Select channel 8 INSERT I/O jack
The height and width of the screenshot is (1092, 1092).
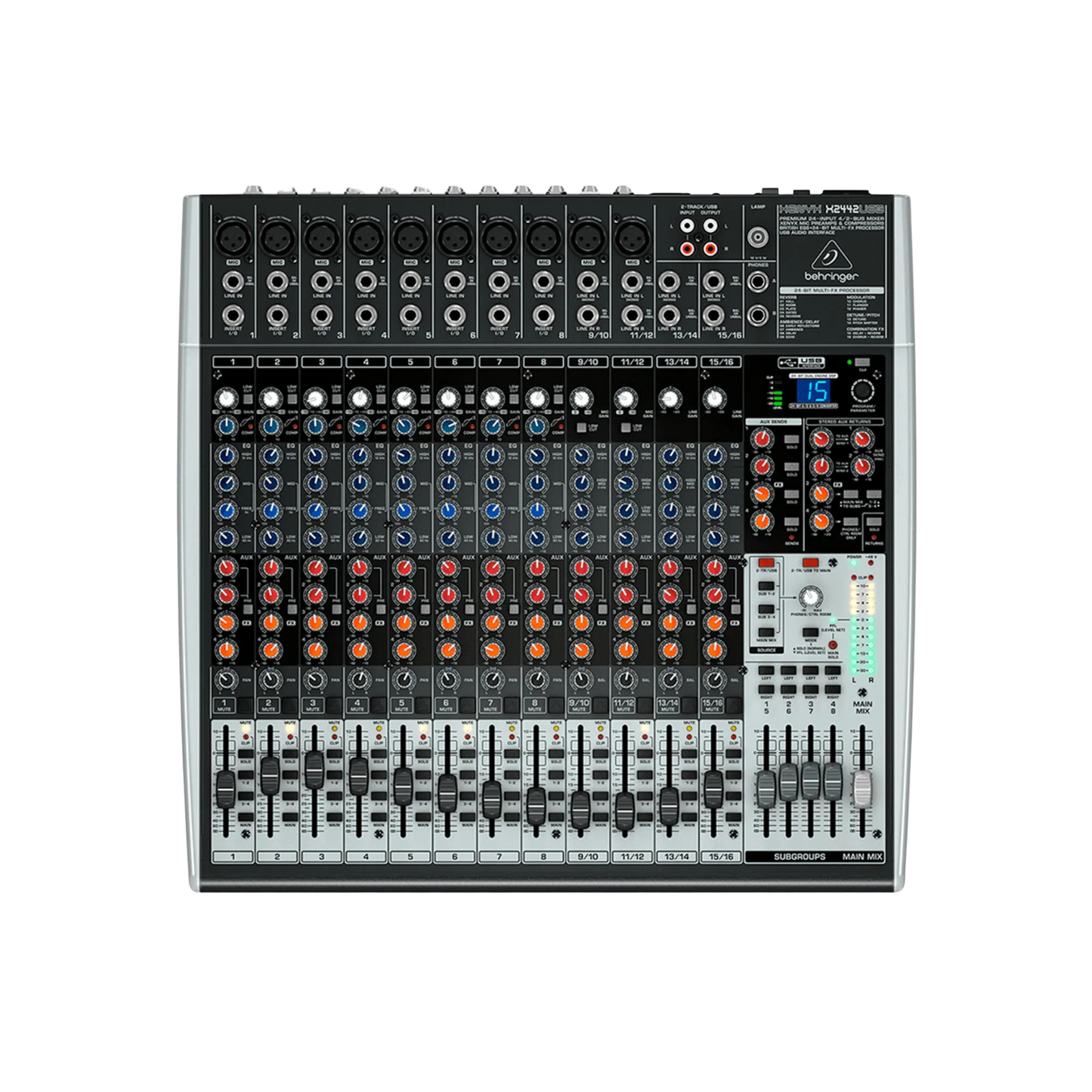(x=543, y=315)
